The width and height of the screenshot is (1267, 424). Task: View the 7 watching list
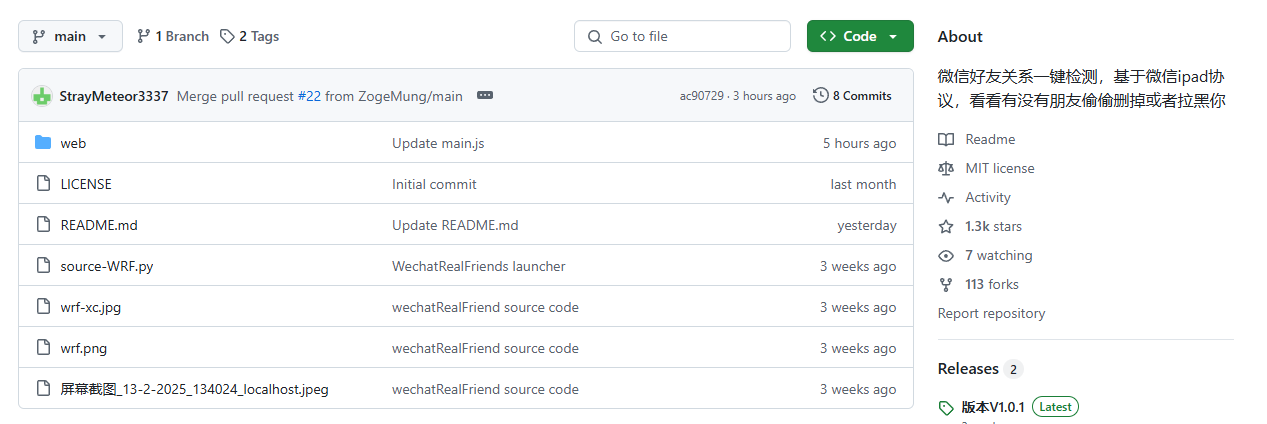[998, 255]
